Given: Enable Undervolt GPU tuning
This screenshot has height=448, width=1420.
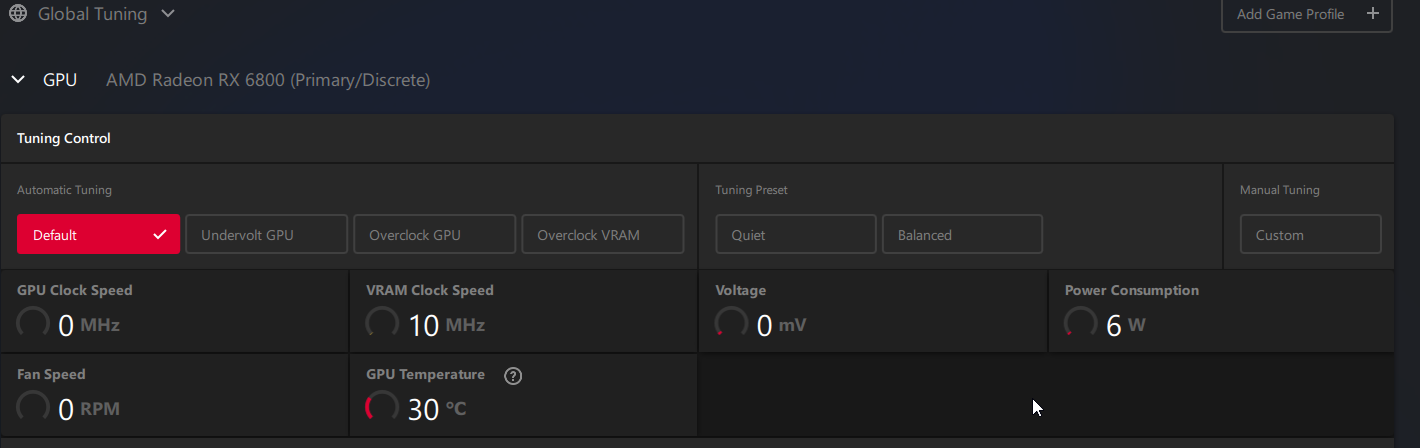Looking at the screenshot, I should [266, 235].
